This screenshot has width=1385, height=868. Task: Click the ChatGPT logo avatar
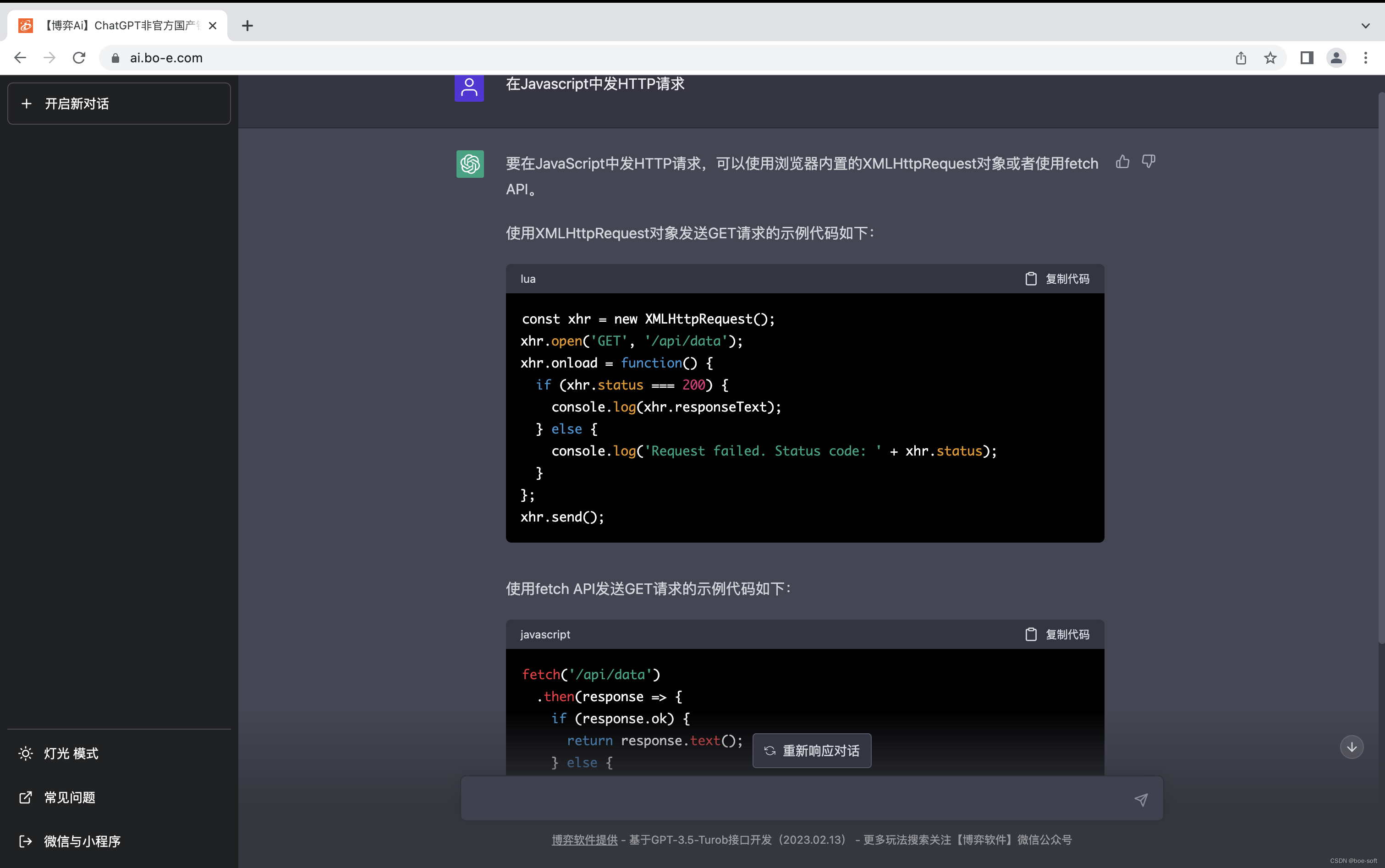pos(470,164)
